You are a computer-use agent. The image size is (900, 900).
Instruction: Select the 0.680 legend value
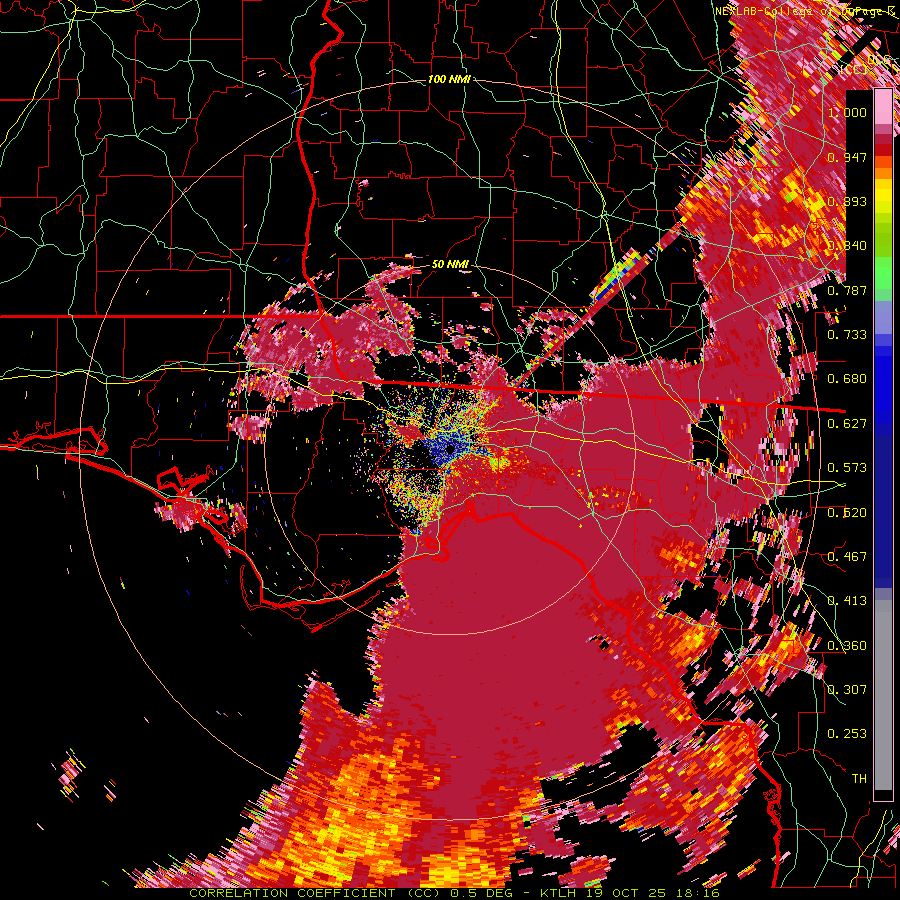(847, 379)
